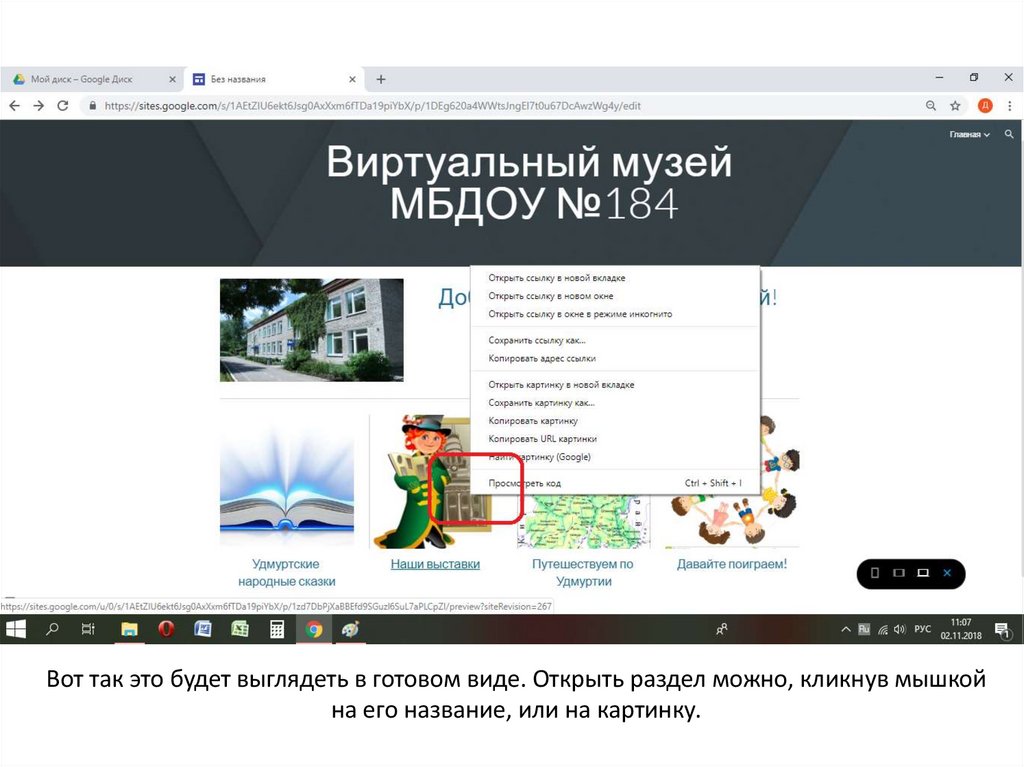This screenshot has width=1024, height=767.
Task: Click 'Виртуальный музей МБДОУ №184' heading
Action: tap(530, 182)
